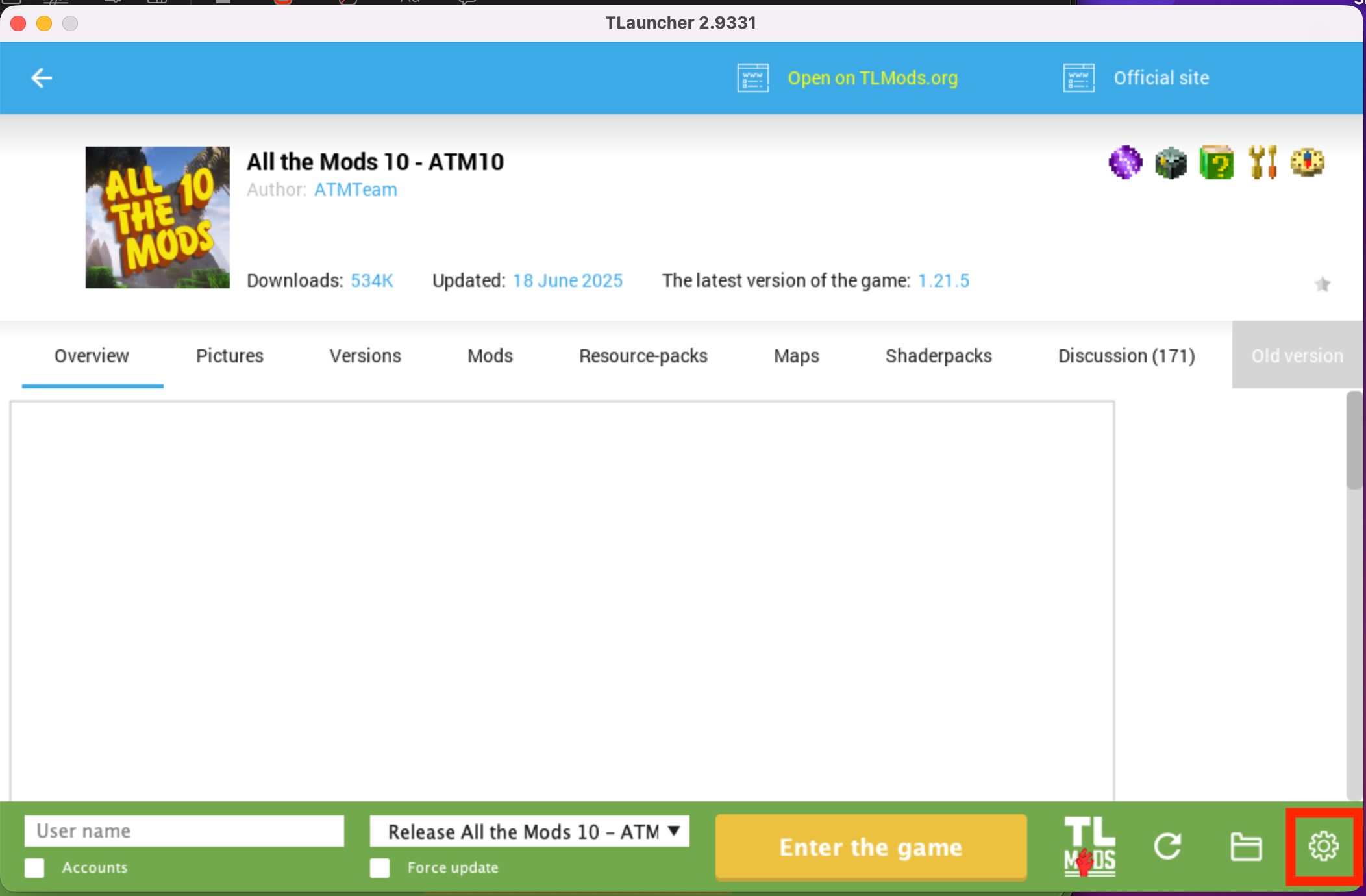
Task: Focus the User name field
Action: pyautogui.click(x=184, y=831)
